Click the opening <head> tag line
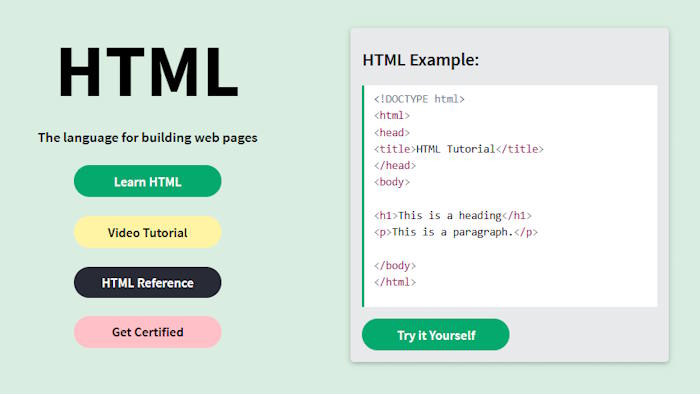 392,133
